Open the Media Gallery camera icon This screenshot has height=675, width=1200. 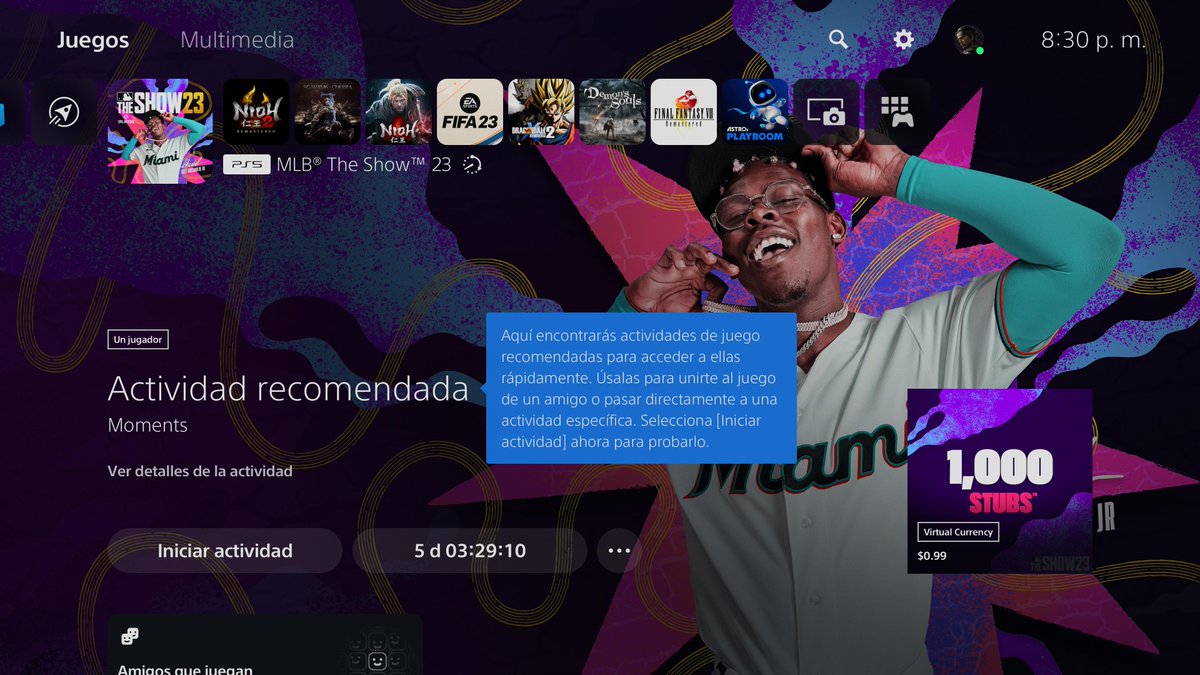(x=826, y=112)
